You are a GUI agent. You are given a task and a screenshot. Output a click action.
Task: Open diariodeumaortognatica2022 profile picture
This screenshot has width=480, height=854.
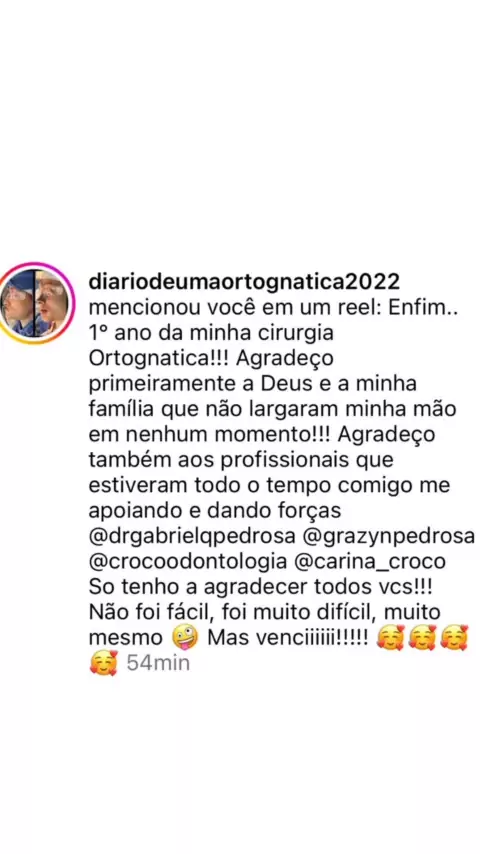[37, 303]
